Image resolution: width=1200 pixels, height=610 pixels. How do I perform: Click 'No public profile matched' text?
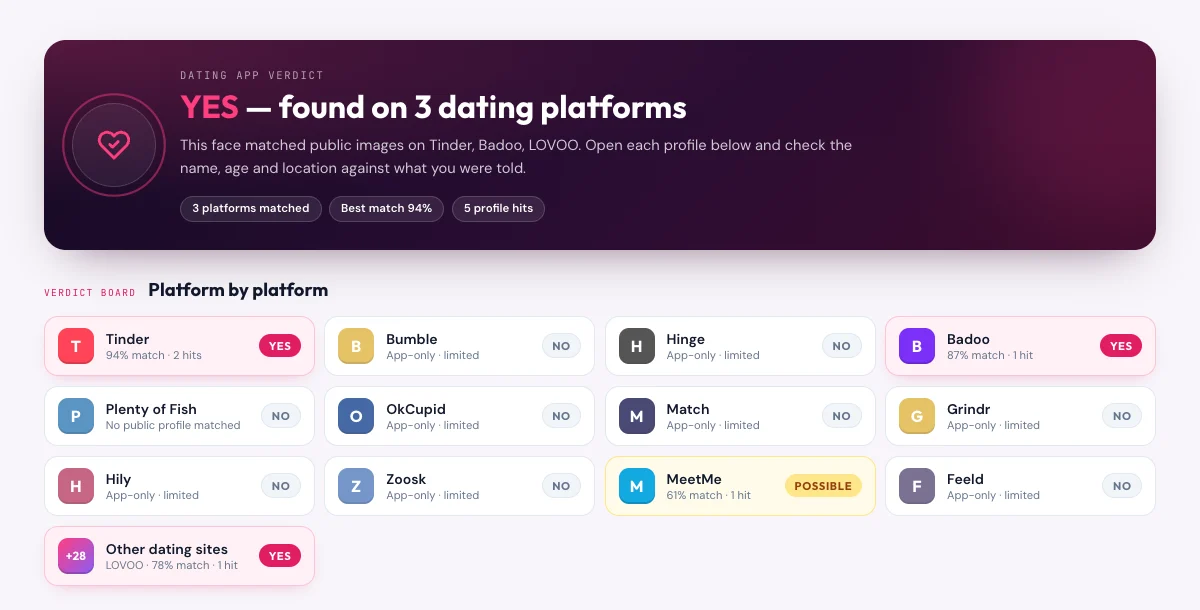point(173,425)
